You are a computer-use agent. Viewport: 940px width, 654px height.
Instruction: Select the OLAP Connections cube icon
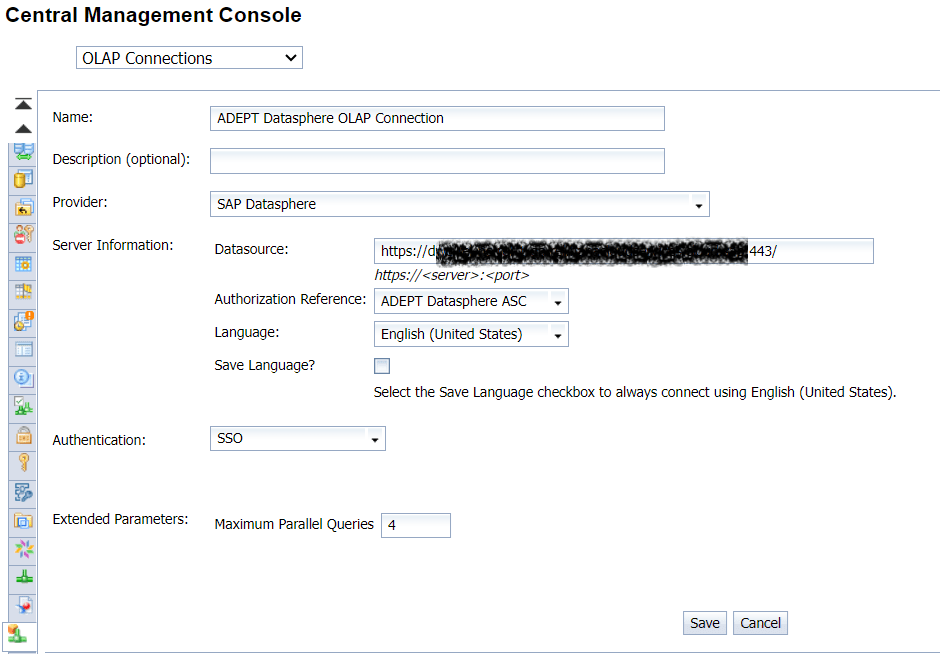(18, 635)
